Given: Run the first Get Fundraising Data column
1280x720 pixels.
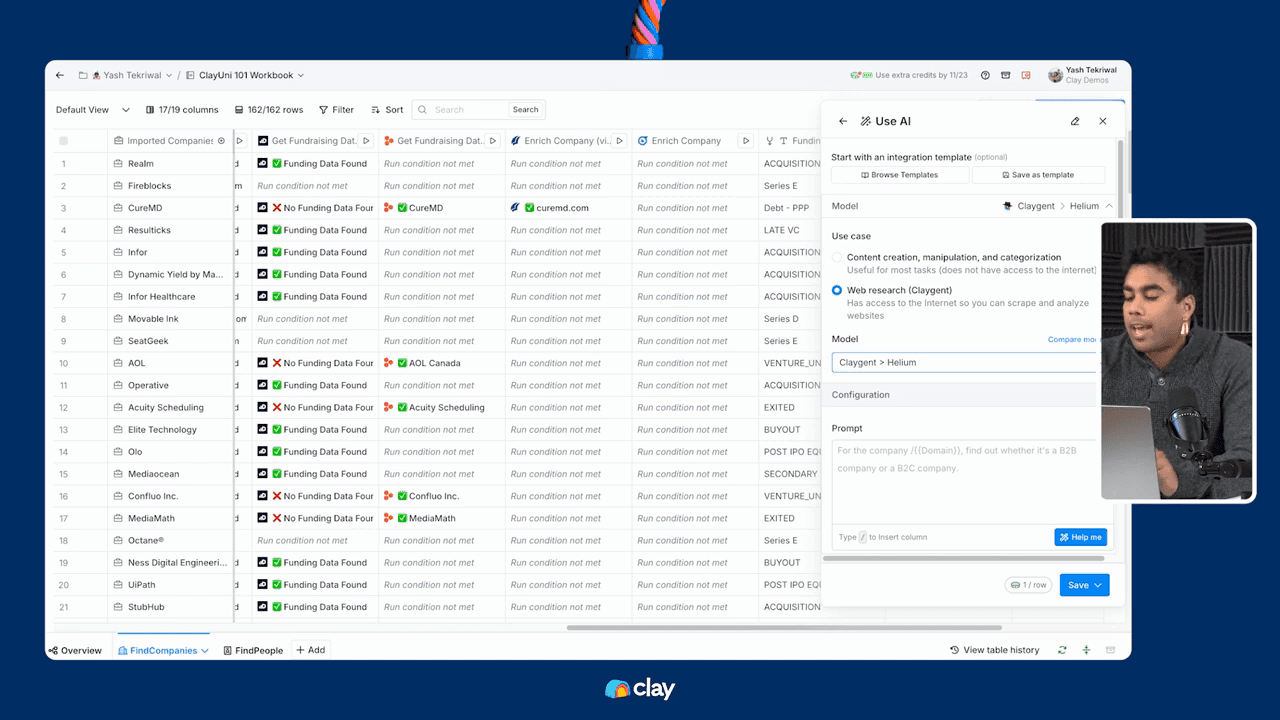Looking at the screenshot, I should pyautogui.click(x=366, y=141).
